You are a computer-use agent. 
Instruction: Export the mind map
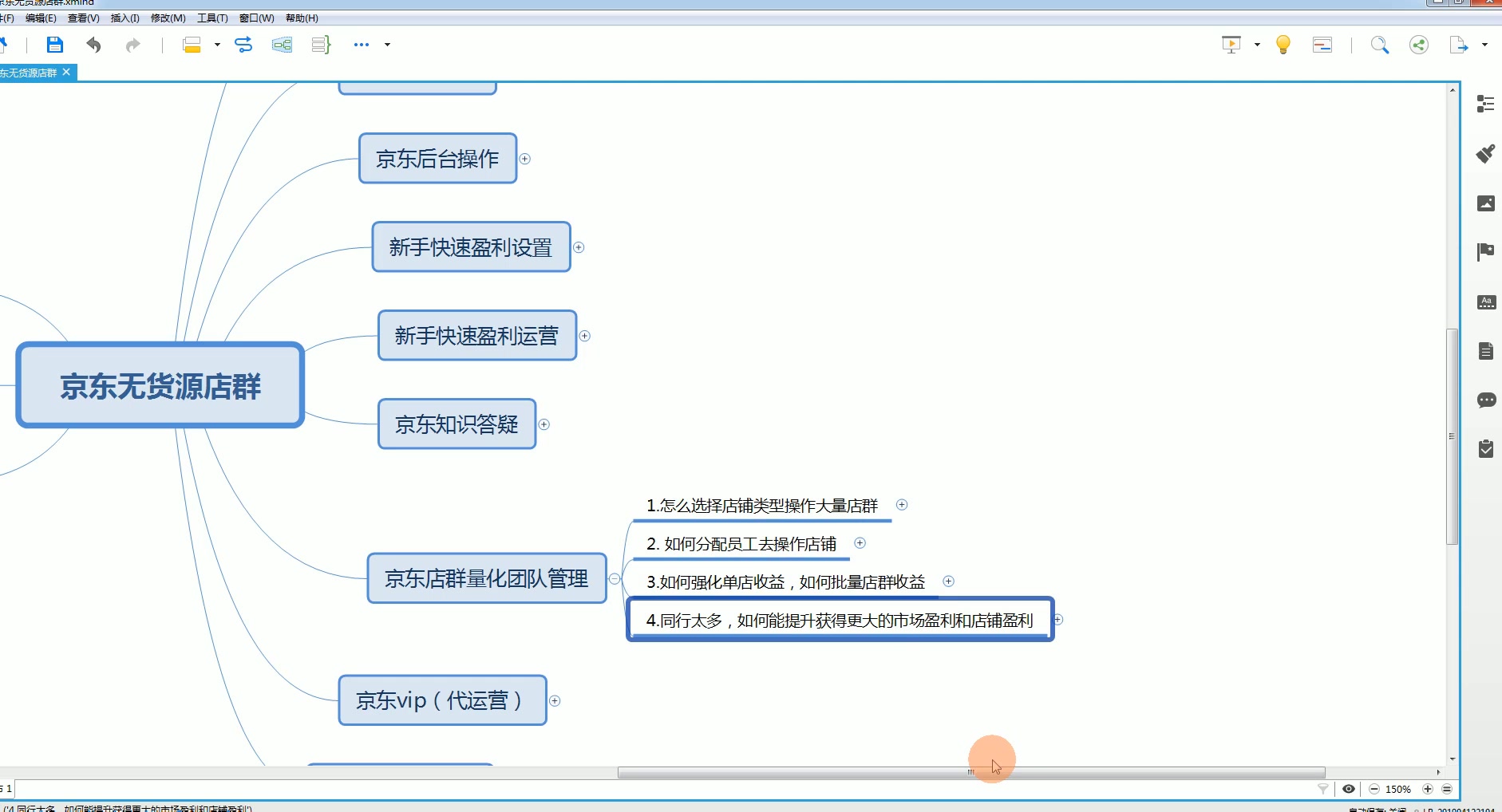1459,45
